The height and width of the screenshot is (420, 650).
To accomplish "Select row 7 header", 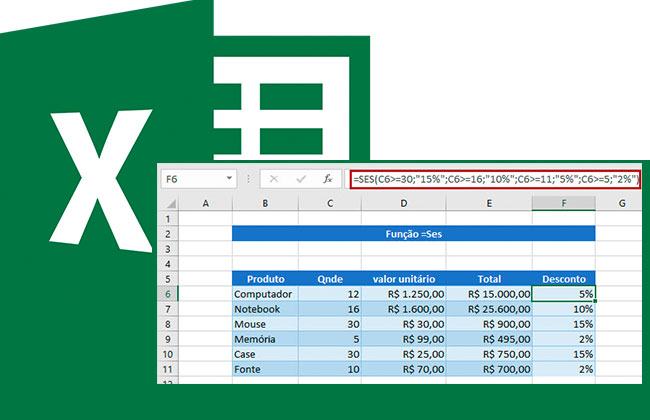I will coord(168,309).
